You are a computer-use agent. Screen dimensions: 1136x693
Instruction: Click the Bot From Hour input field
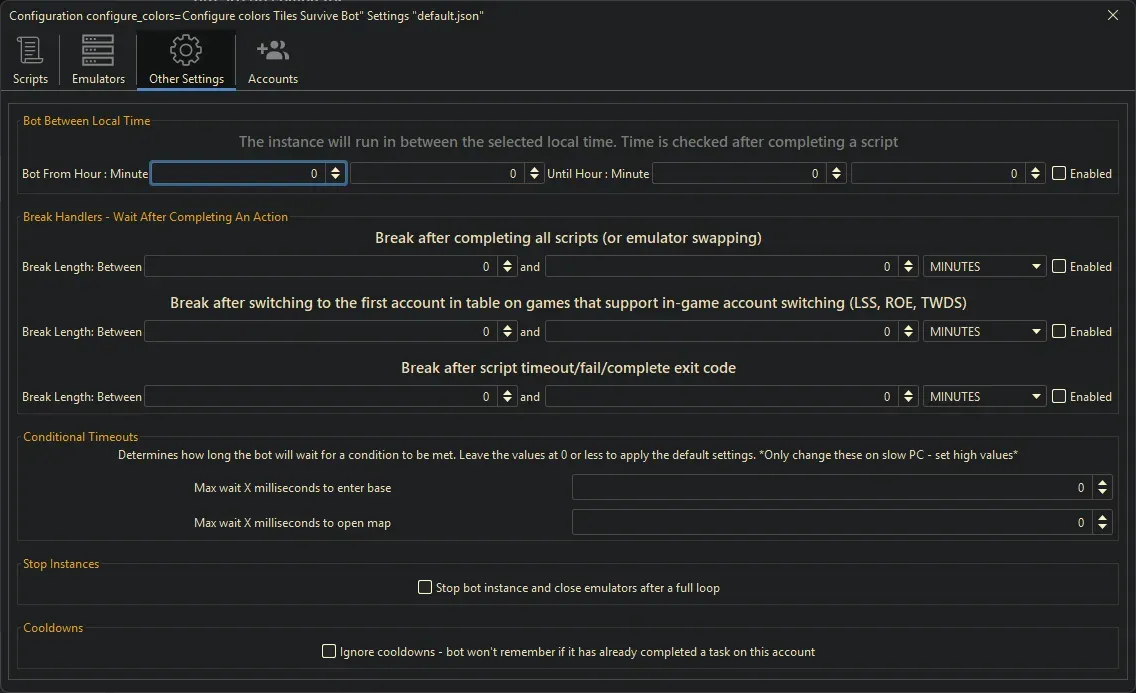click(x=238, y=174)
